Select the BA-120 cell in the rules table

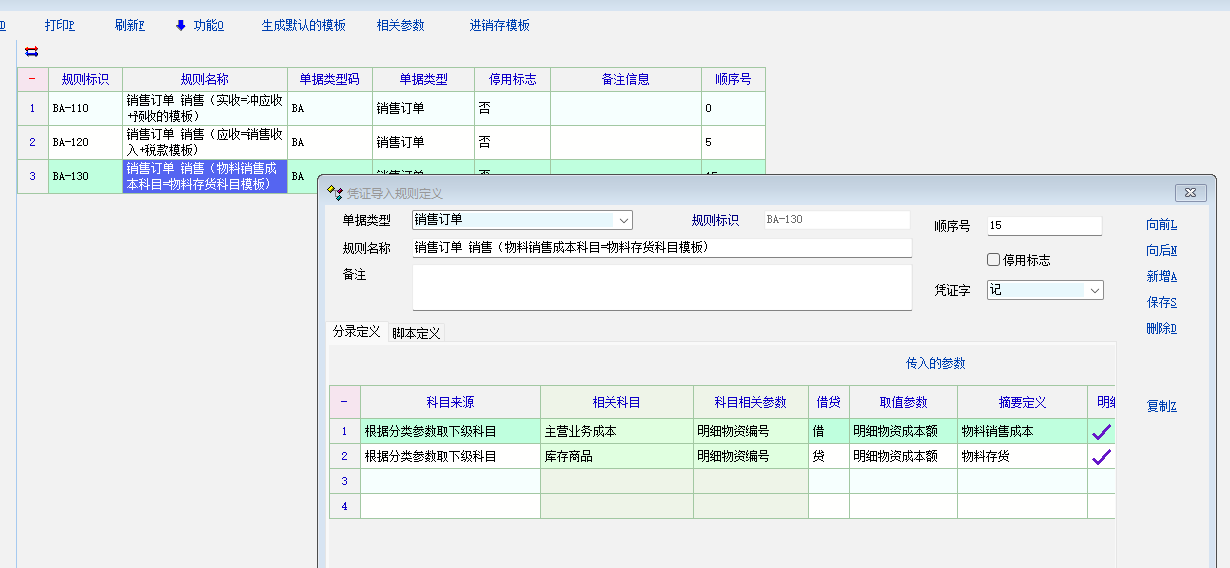85,142
